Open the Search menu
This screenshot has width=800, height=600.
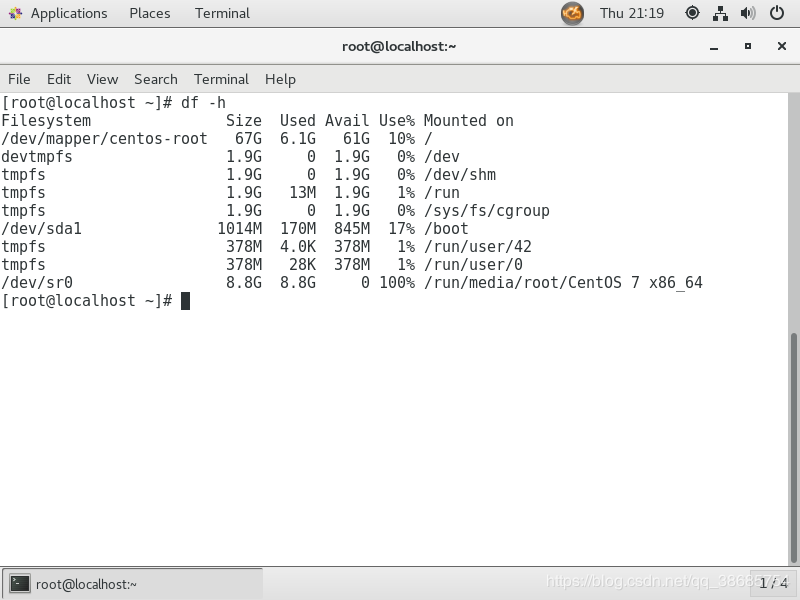[156, 80]
